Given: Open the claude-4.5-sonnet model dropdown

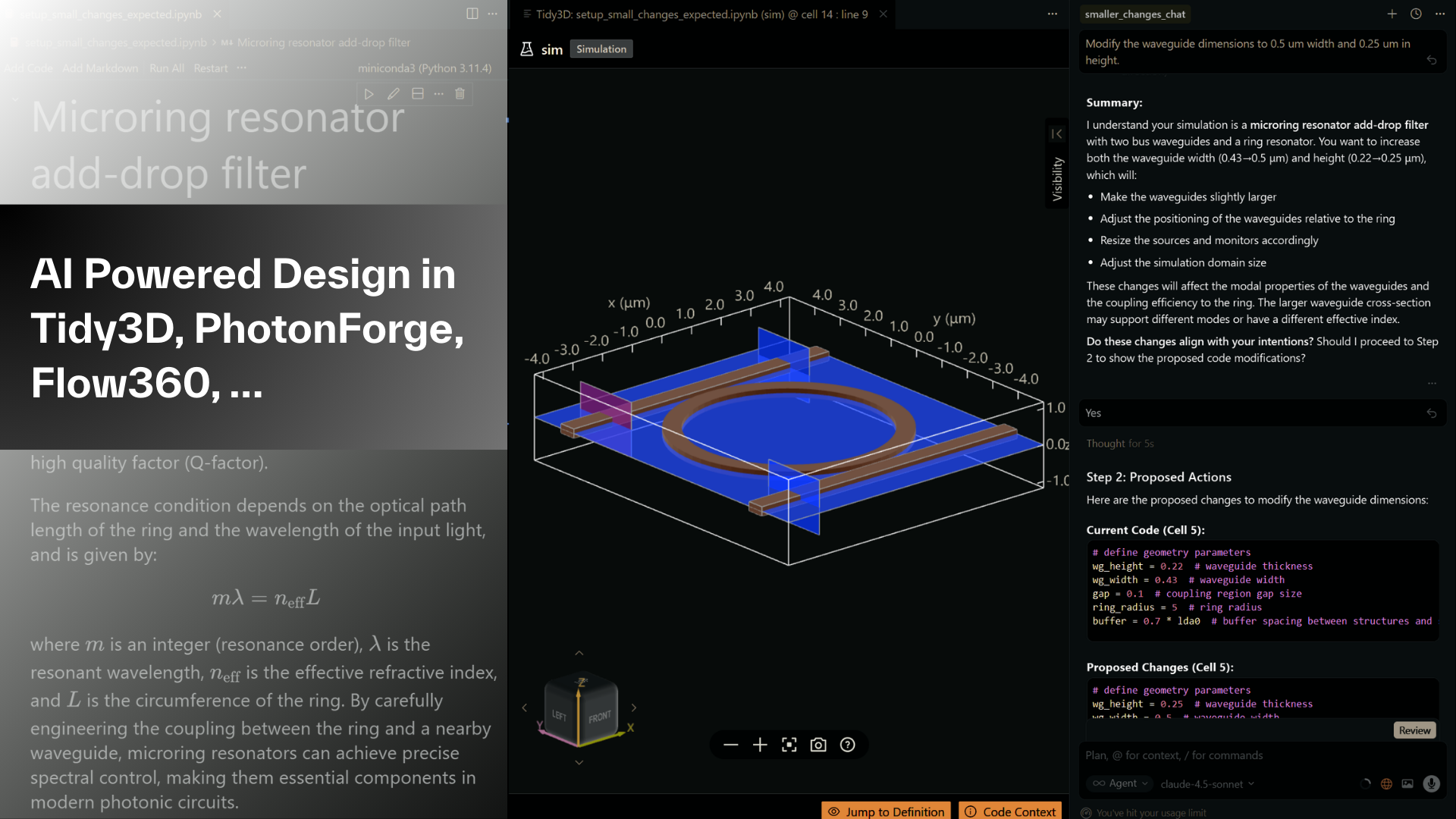Looking at the screenshot, I should 1207,784.
